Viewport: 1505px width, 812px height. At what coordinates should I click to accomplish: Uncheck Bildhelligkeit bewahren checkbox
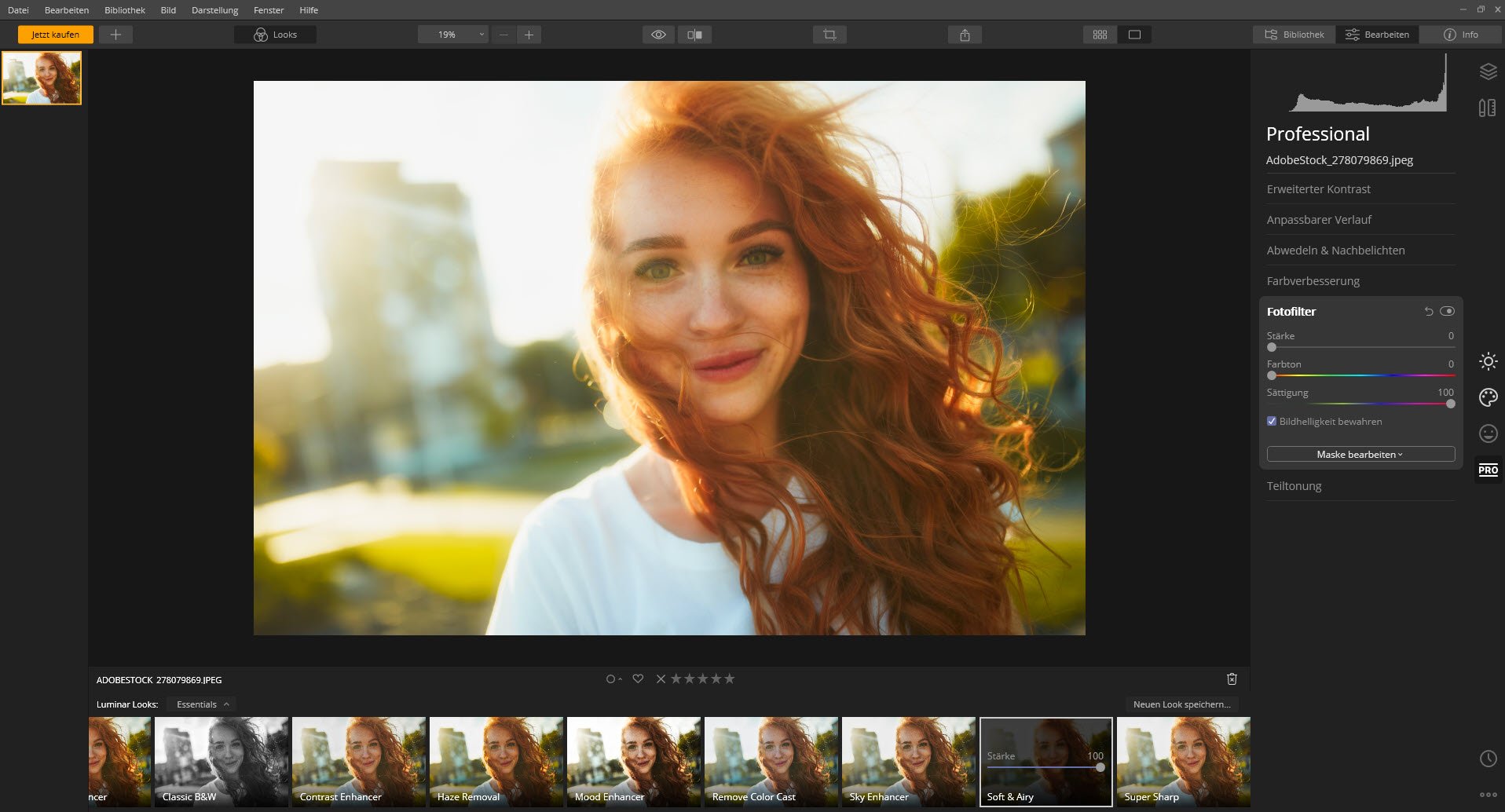[x=1272, y=422]
